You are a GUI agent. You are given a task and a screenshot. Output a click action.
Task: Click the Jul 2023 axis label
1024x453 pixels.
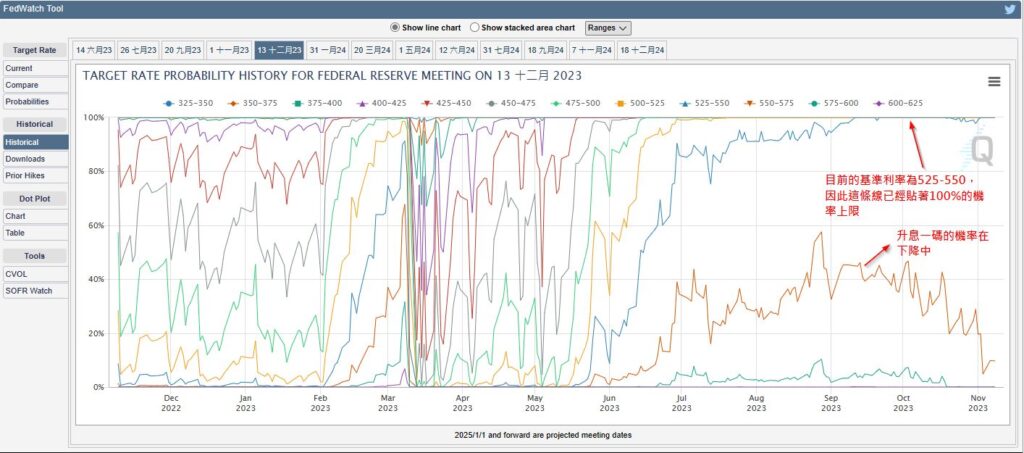681,403
